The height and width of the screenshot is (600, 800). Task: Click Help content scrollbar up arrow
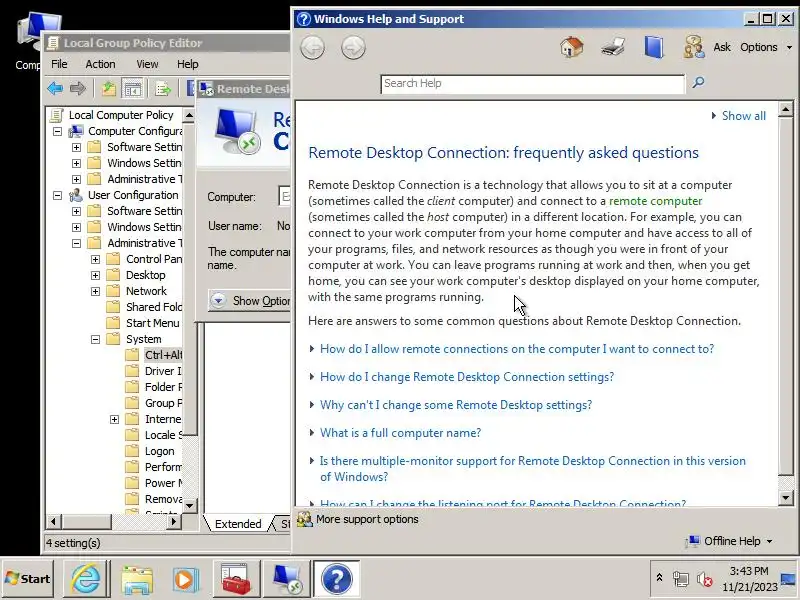pos(786,109)
